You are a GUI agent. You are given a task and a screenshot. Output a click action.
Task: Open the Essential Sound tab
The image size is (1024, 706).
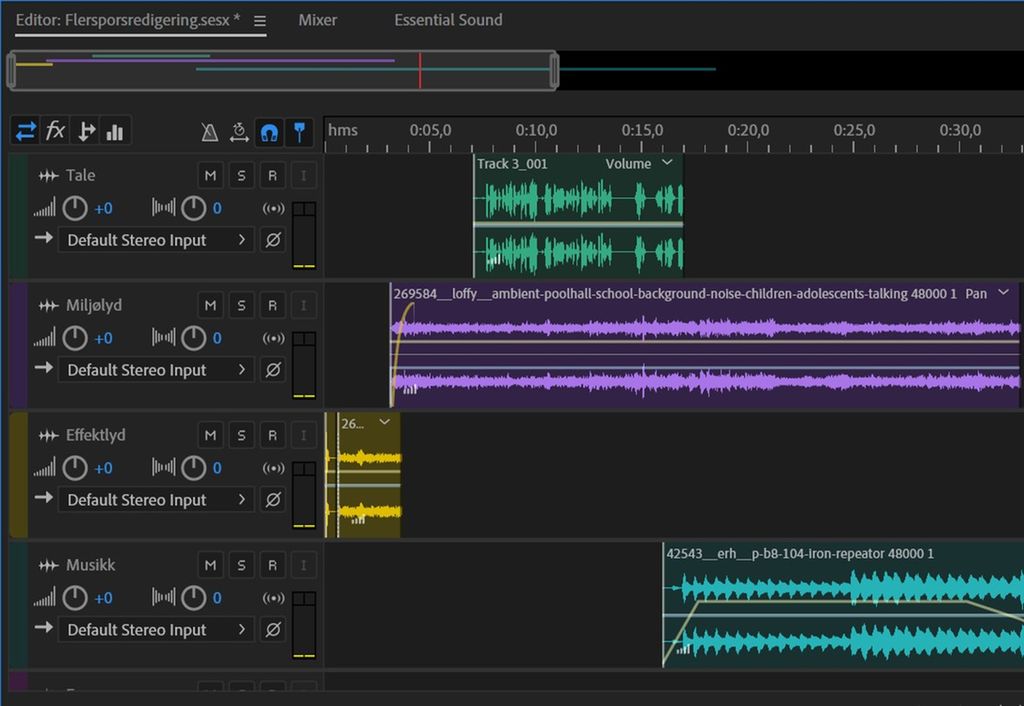pyautogui.click(x=448, y=20)
